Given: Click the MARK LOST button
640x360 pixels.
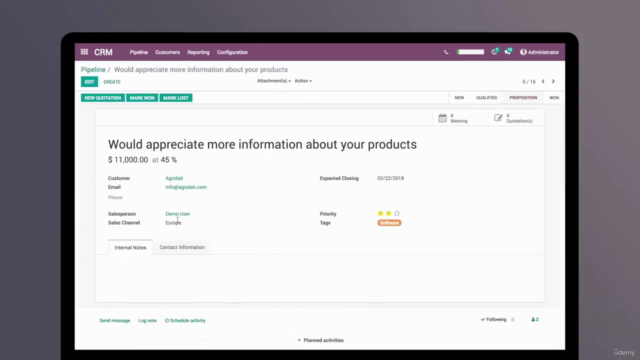Looking at the screenshot, I should [x=176, y=98].
